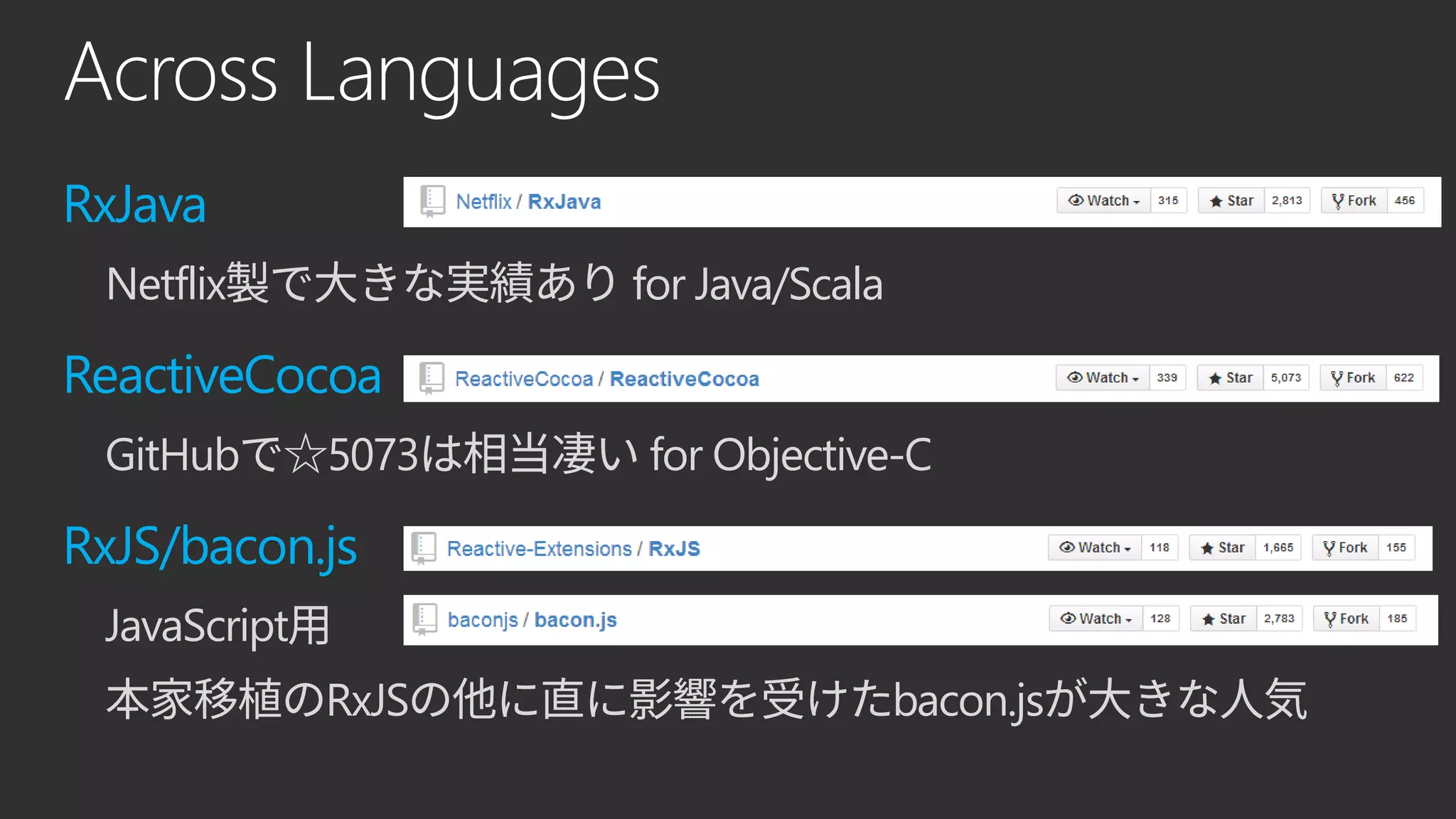The height and width of the screenshot is (819, 1456).
Task: Star the baconjs bacon.js repository
Action: pyautogui.click(x=1224, y=619)
